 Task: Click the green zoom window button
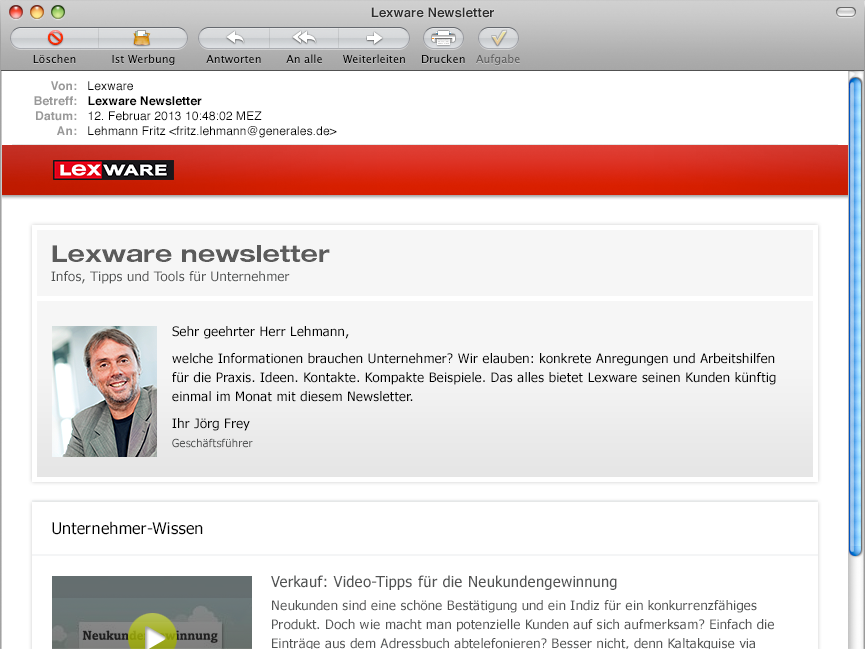tap(58, 12)
